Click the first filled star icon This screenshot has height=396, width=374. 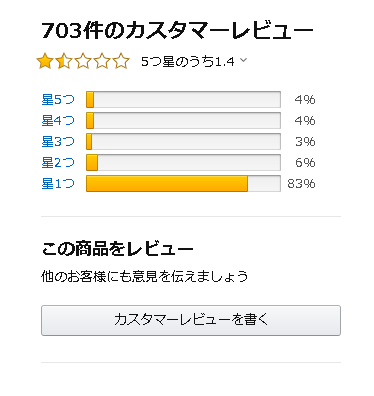[x=45, y=62]
